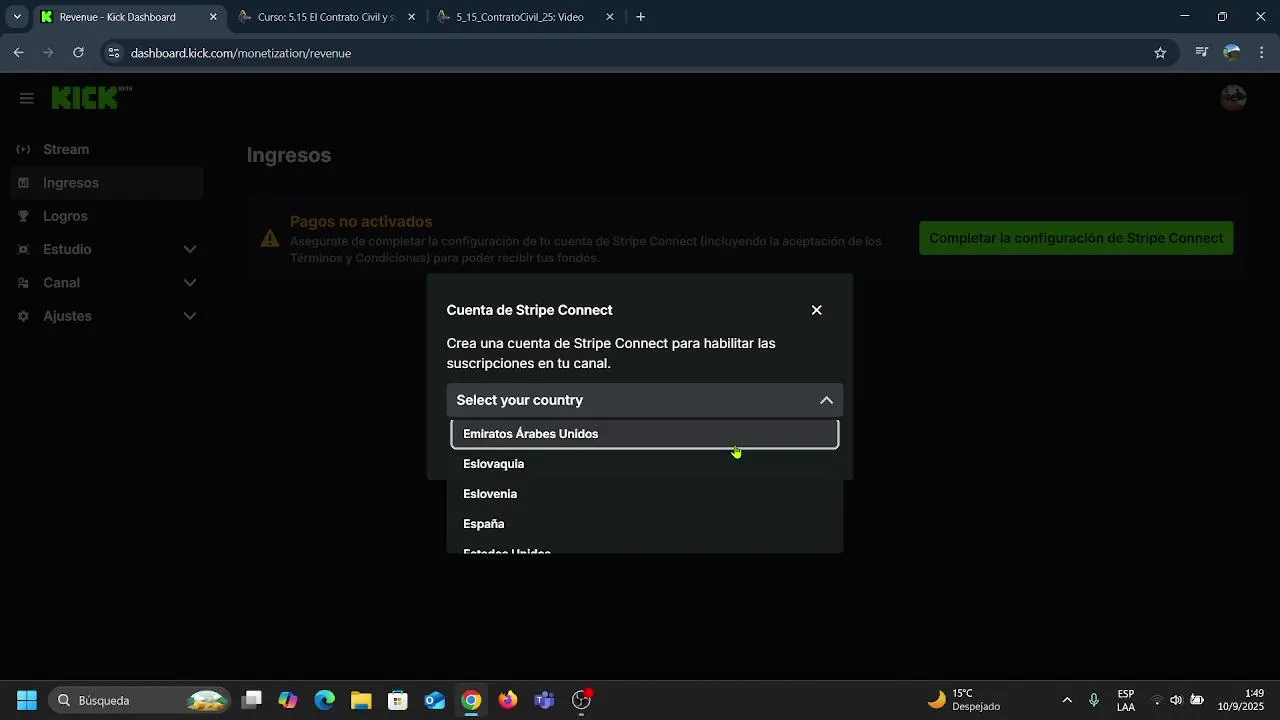Click the Kick logo
The image size is (1280, 720).
[x=91, y=97]
